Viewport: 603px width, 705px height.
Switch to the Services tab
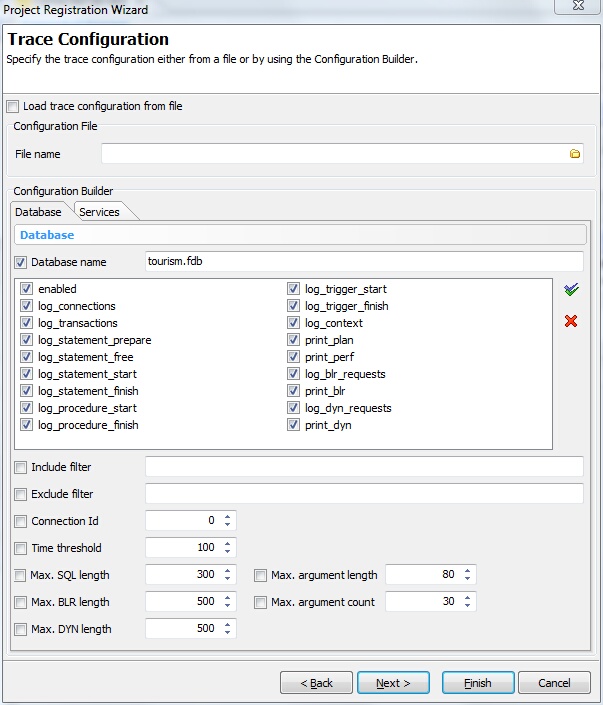pos(99,212)
